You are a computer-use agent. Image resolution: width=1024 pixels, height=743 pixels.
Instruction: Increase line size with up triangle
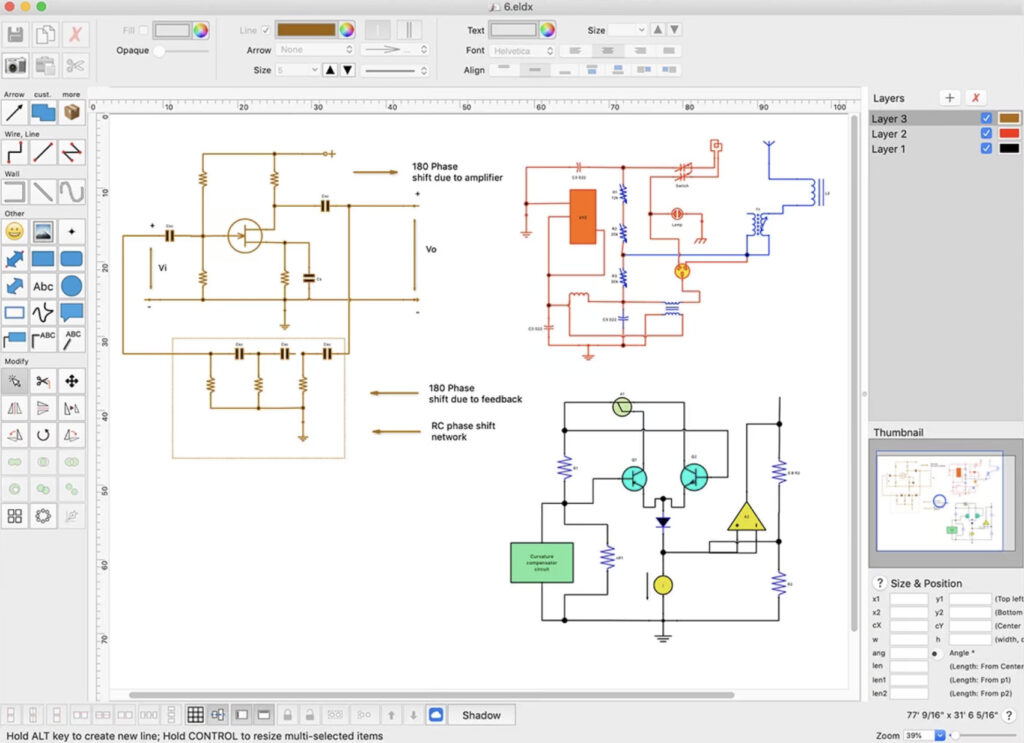pos(330,70)
